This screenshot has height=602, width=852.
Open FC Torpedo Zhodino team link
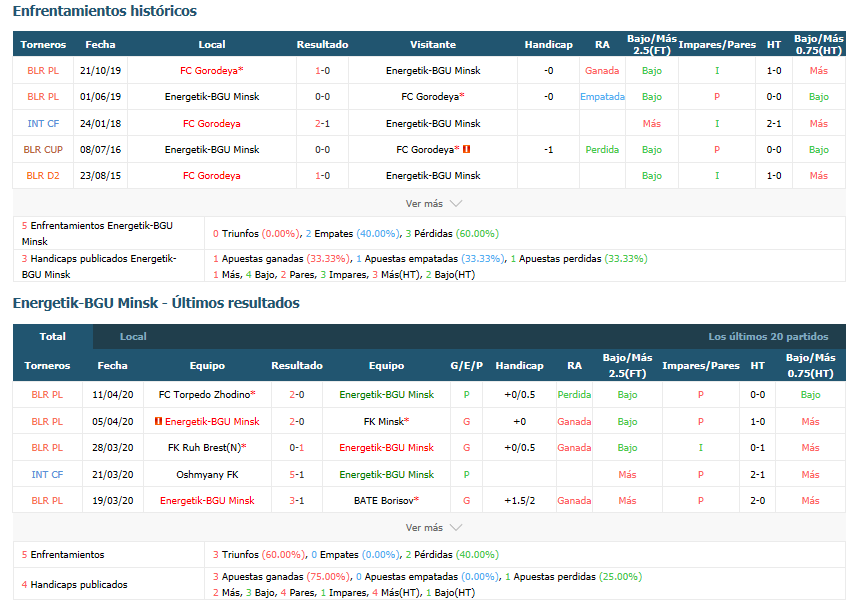207,394
